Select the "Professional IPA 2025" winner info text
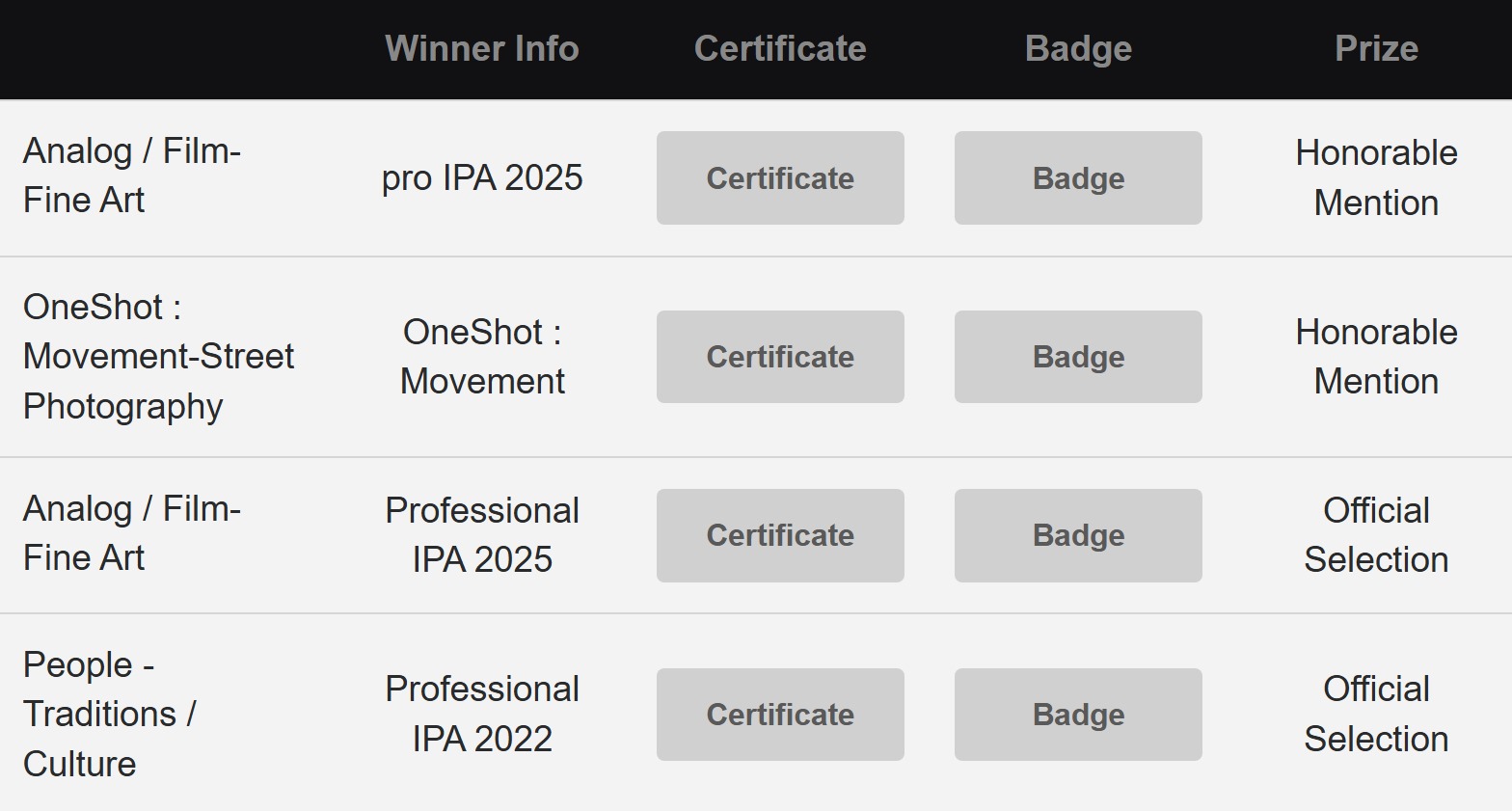This screenshot has width=1512, height=811. point(482,535)
